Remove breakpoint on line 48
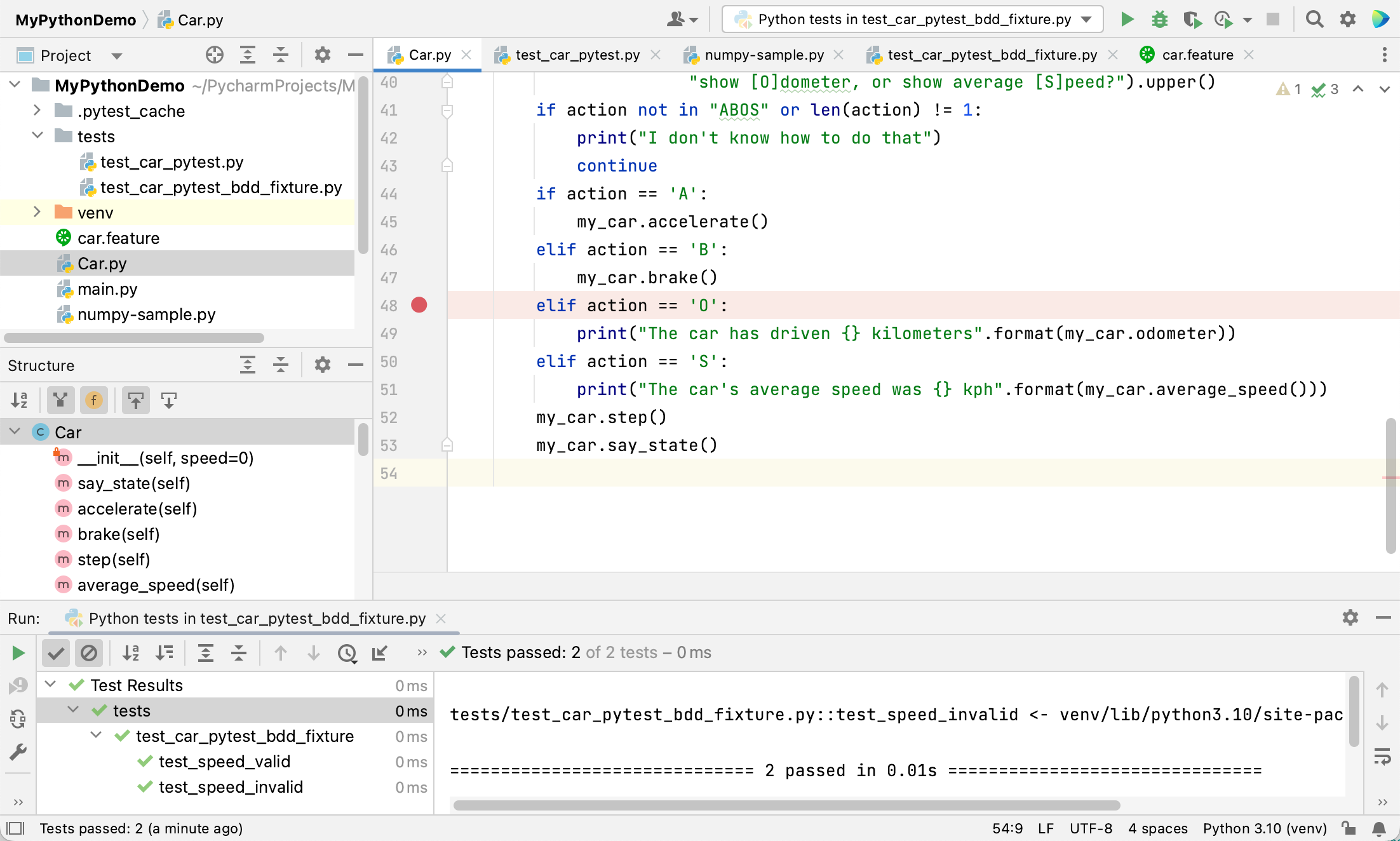Image resolution: width=1400 pixels, height=841 pixels. click(x=419, y=306)
